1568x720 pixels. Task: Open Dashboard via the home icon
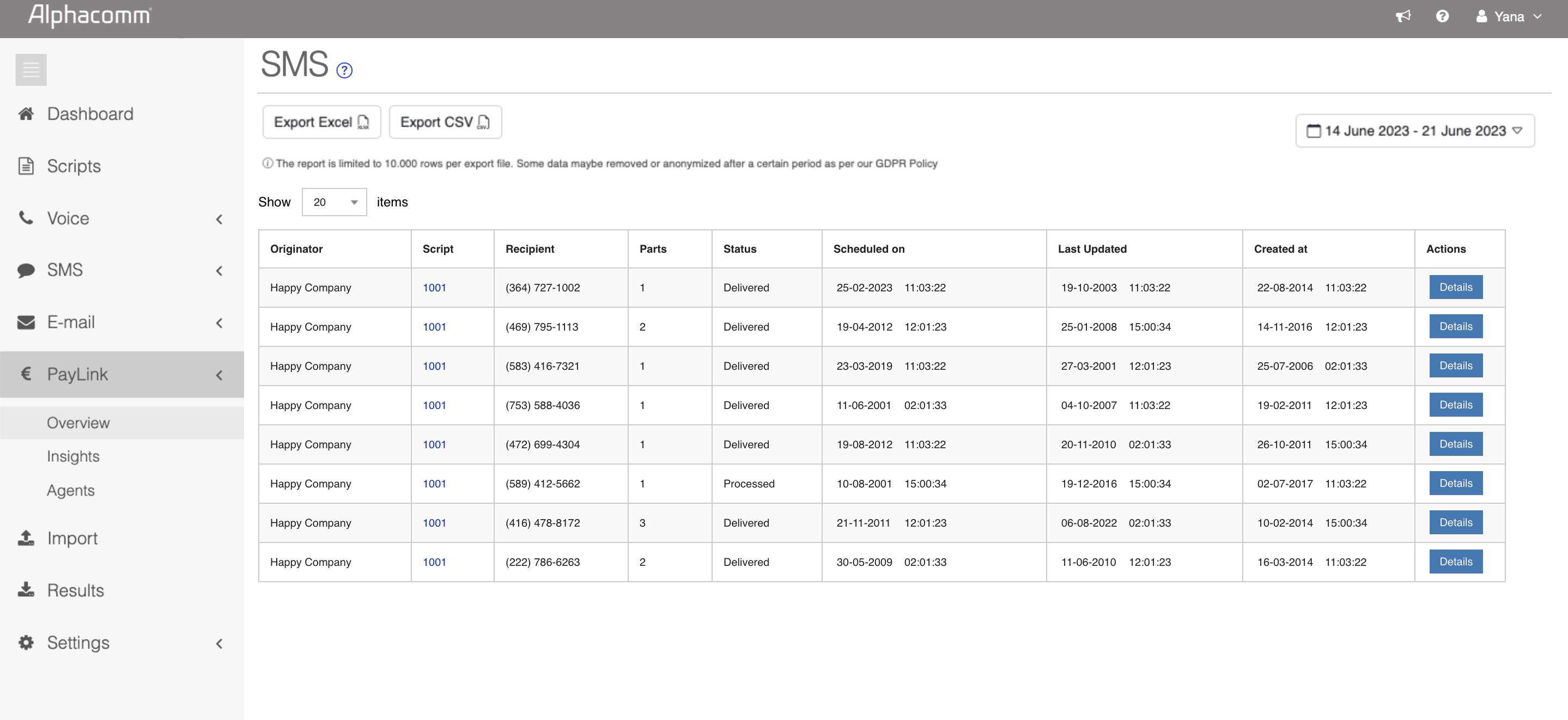point(26,114)
